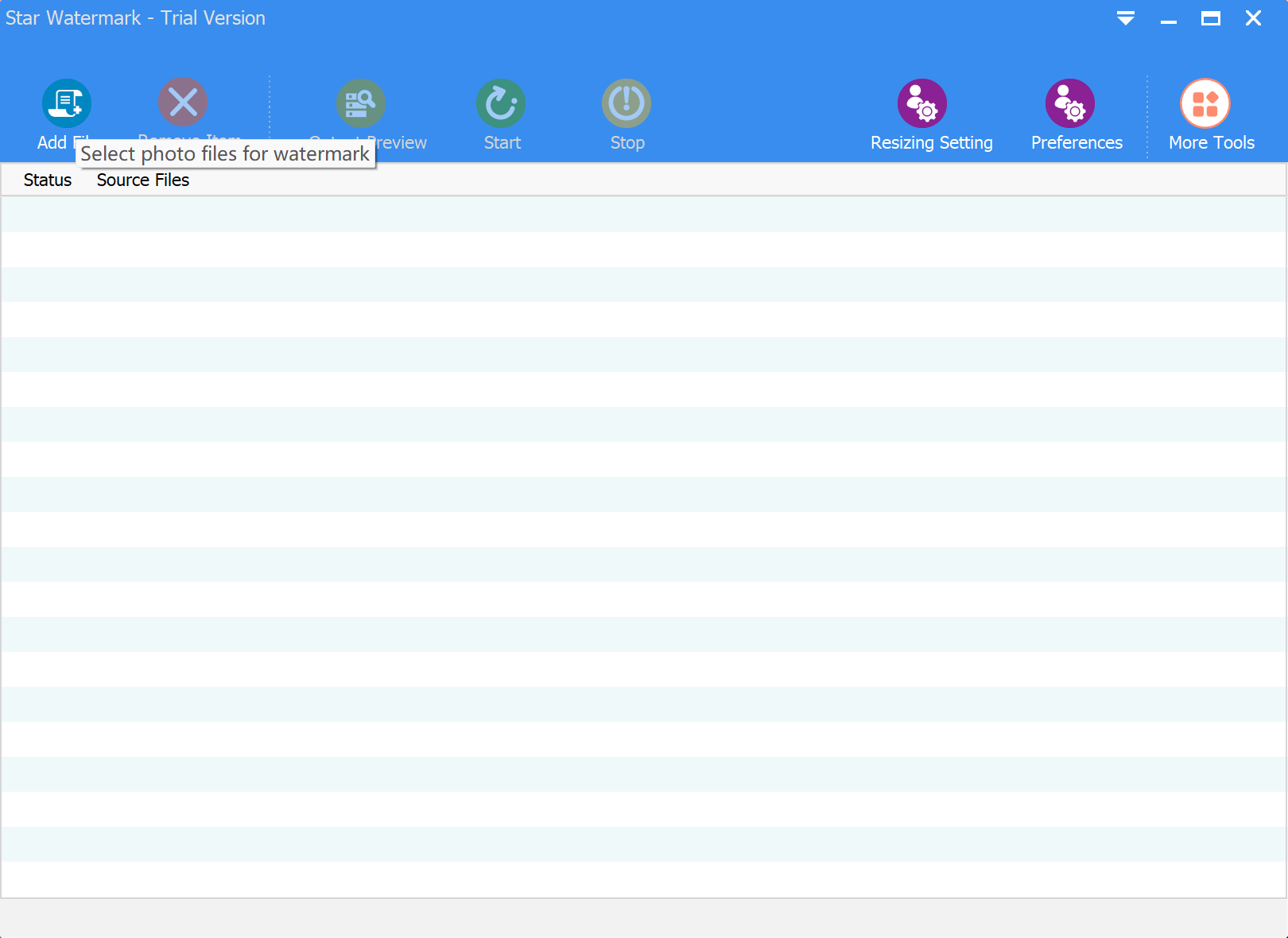Open Resizing Setting via its gear icon

pyautogui.click(x=921, y=103)
